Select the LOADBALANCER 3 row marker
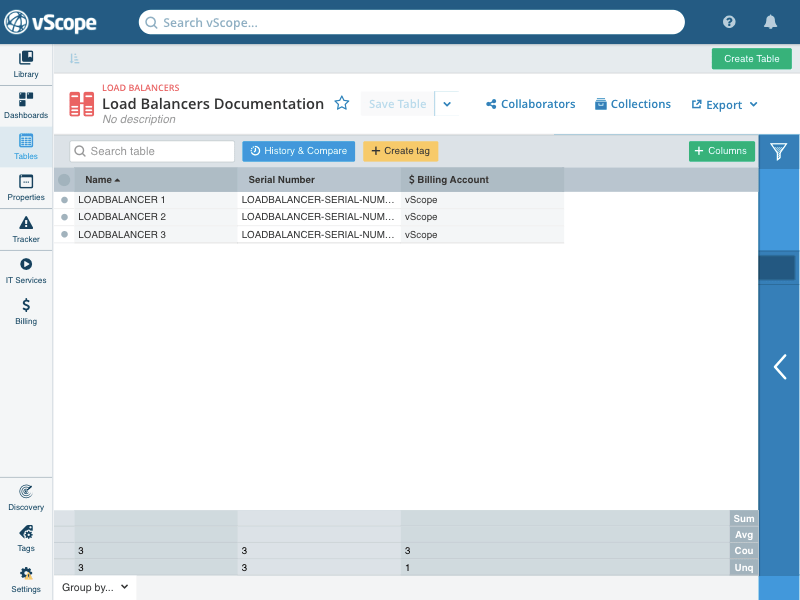The width and height of the screenshot is (800, 600). point(64,234)
